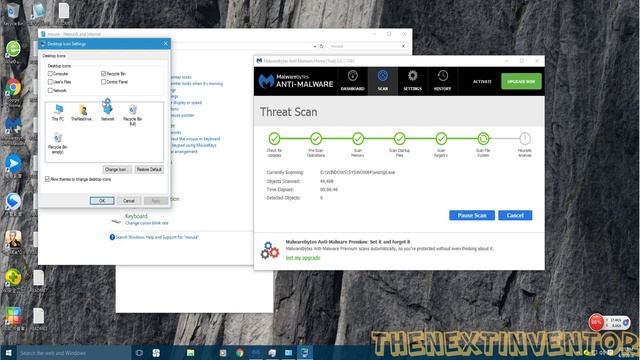Select the Network icon in preview list
The width and height of the screenshot is (640, 360).
pyautogui.click(x=108, y=112)
